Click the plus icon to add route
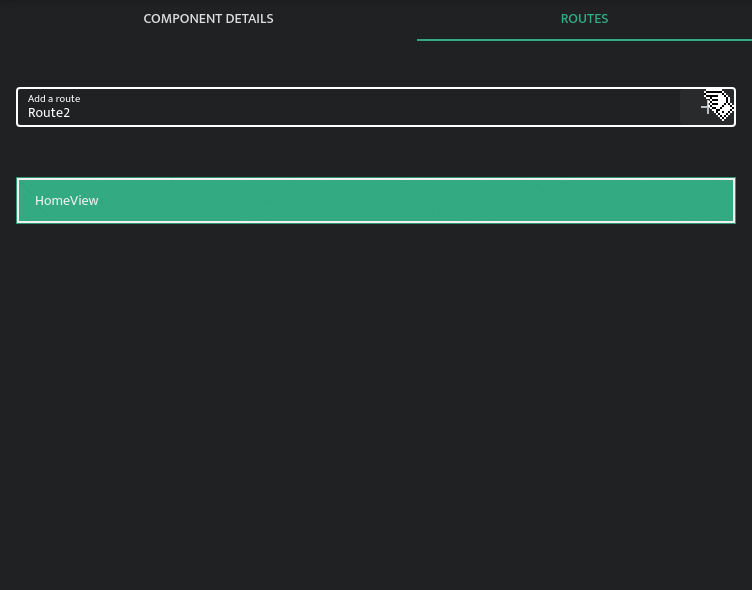This screenshot has width=752, height=590. point(707,107)
